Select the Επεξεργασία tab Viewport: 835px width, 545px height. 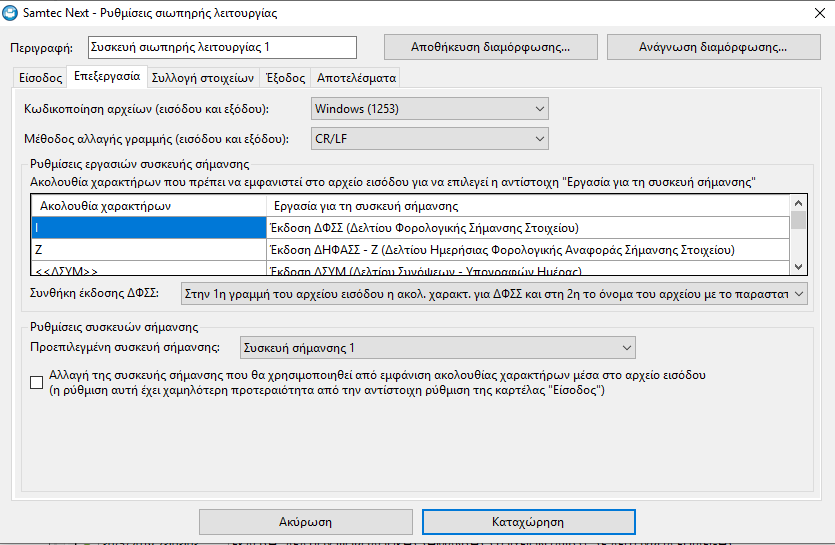click(x=107, y=76)
